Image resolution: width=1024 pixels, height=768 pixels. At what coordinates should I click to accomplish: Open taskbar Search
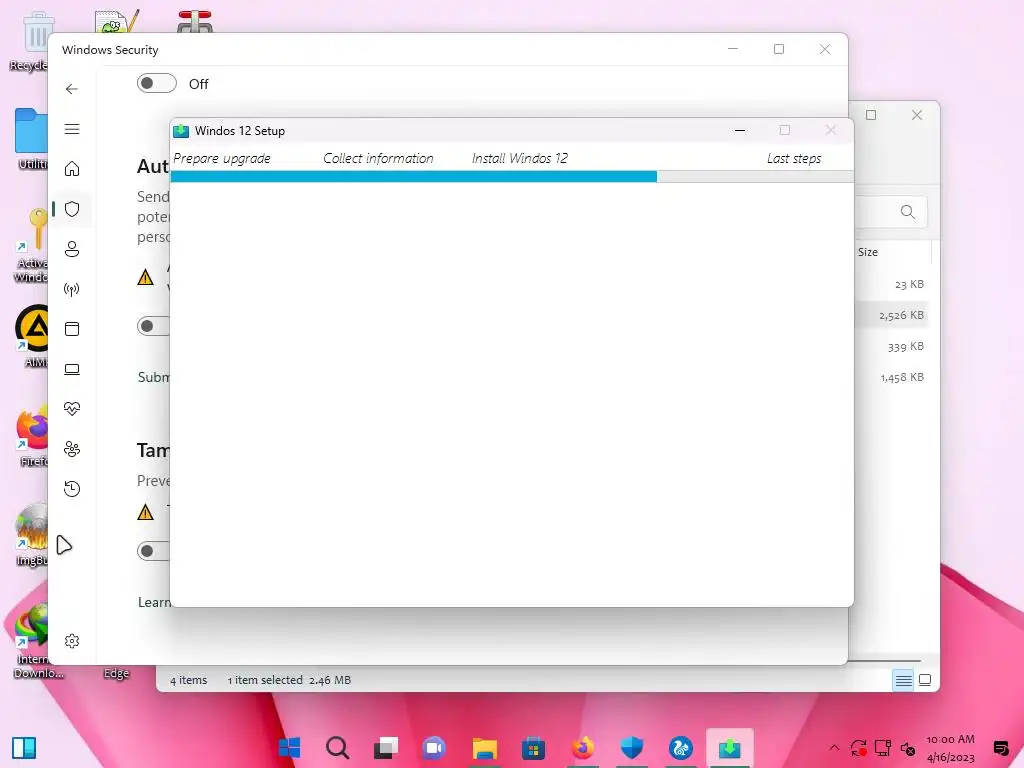(338, 748)
